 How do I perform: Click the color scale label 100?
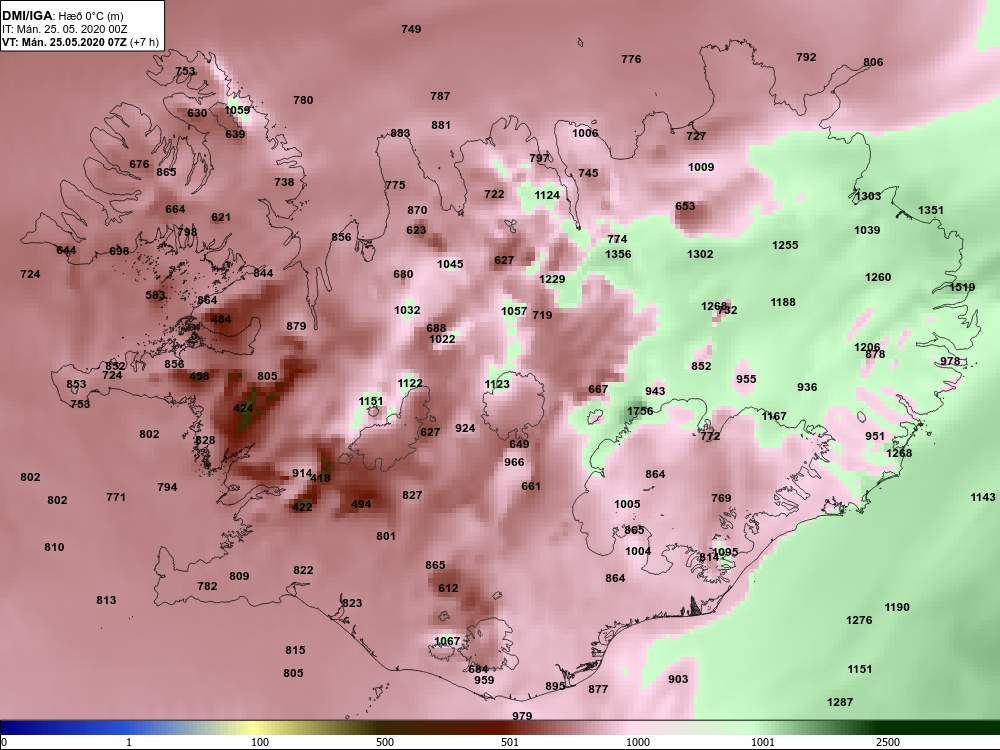tap(260, 742)
